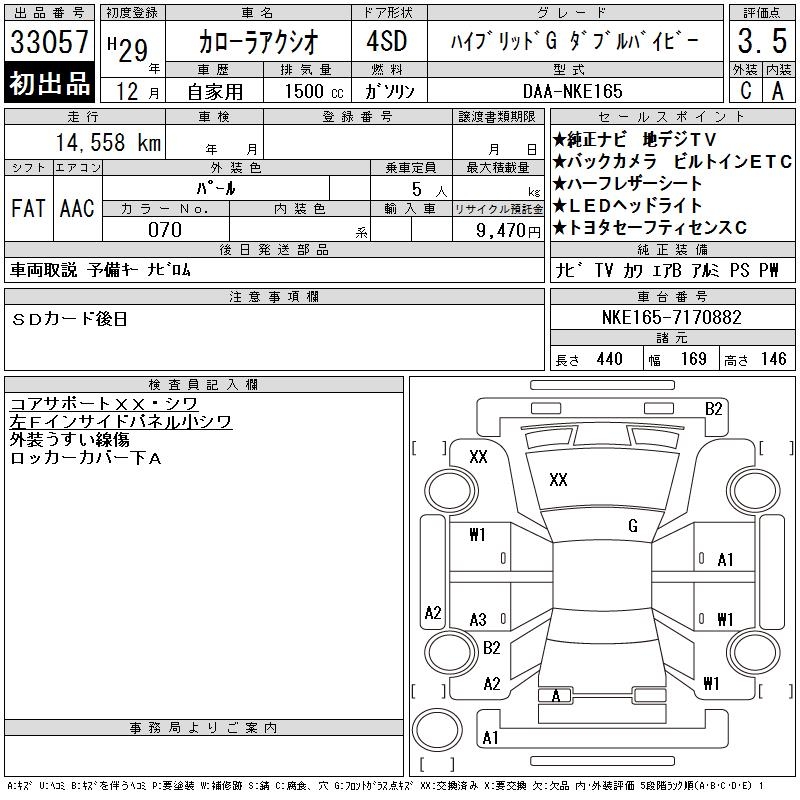Select sales point ★純正ナビ 地デジTV
The image size is (800, 800).
[x=635, y=139]
